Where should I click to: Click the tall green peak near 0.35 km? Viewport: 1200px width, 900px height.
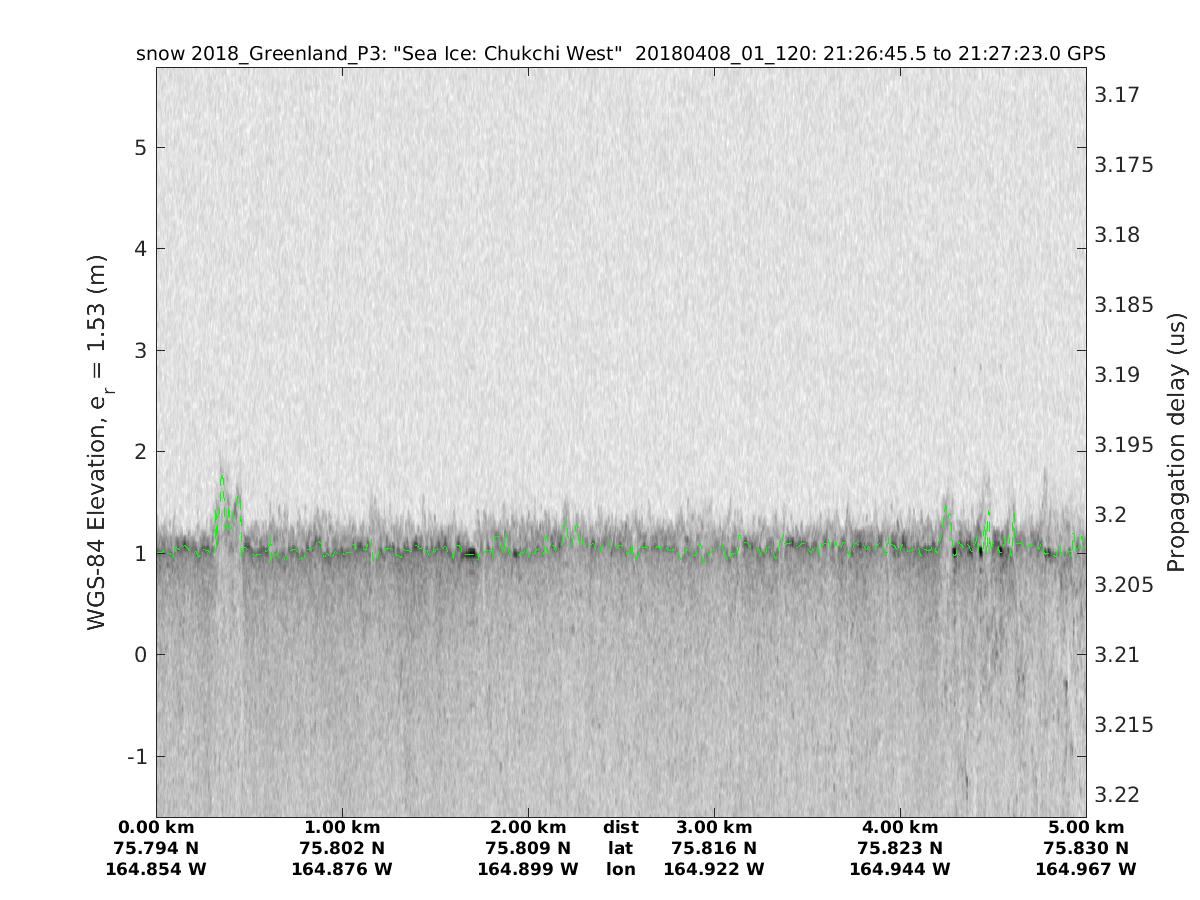222,480
